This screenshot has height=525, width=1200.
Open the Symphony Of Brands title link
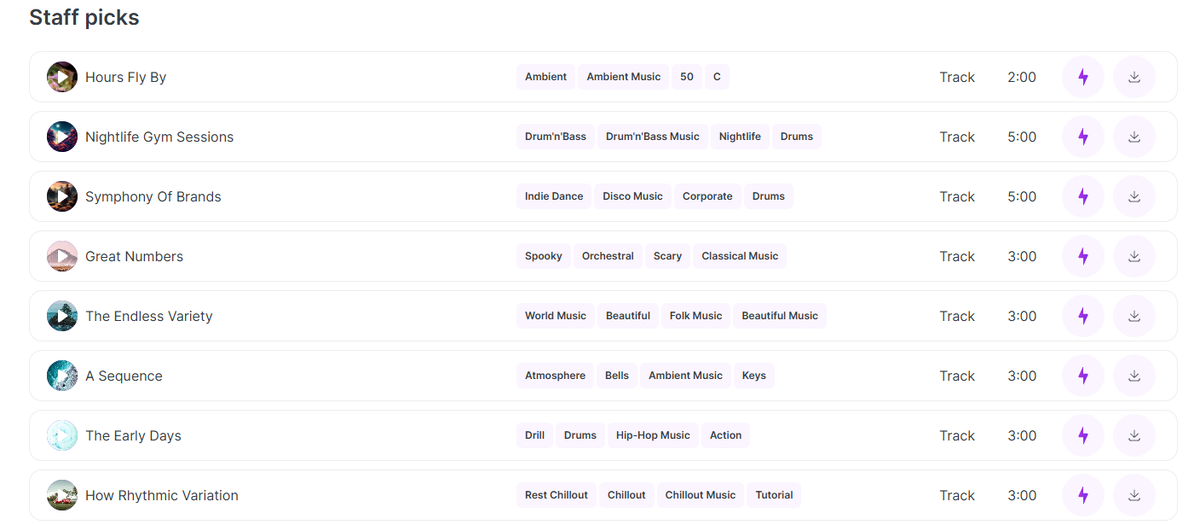(153, 197)
